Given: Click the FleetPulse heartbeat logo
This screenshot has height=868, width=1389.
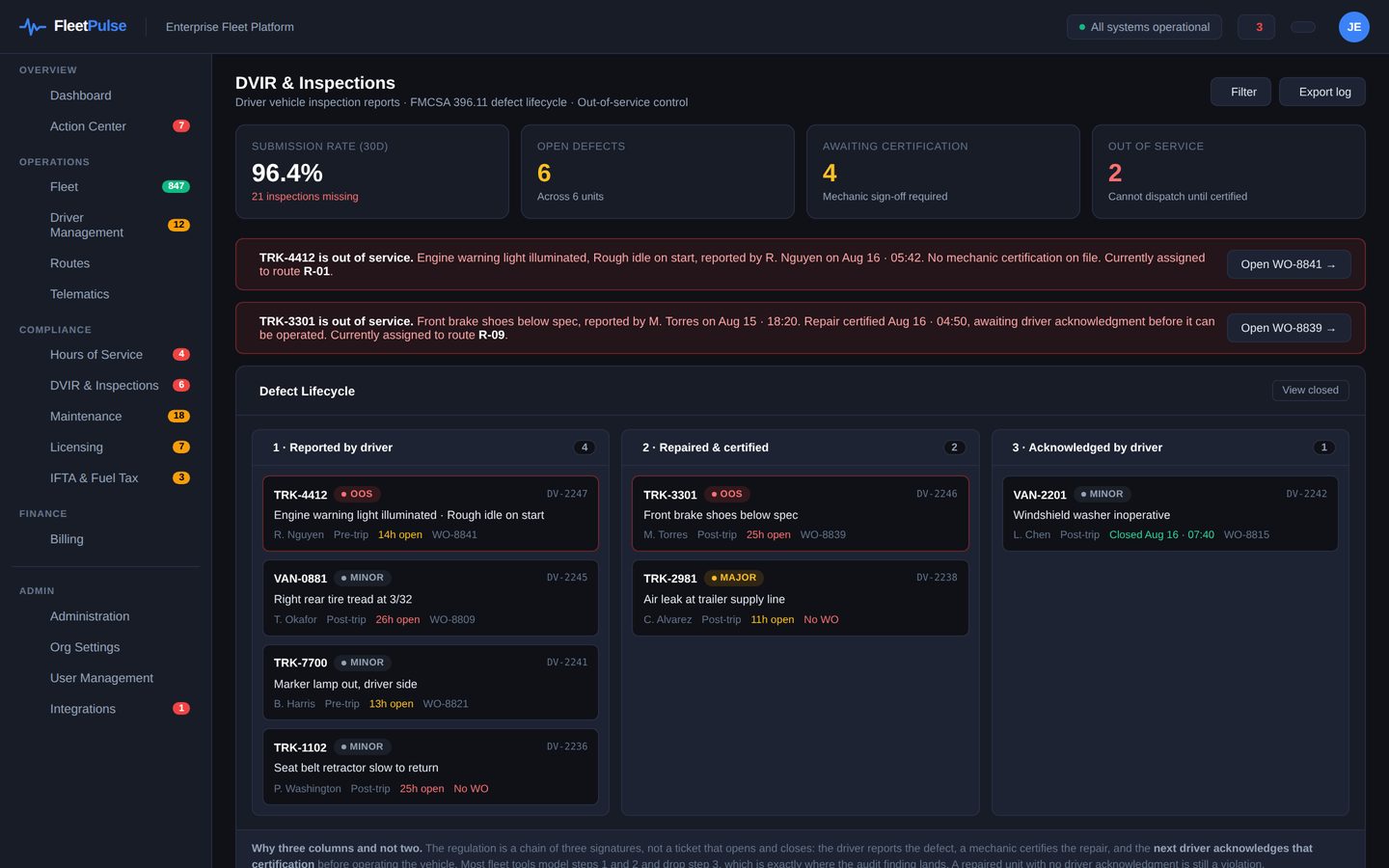Looking at the screenshot, I should click(x=33, y=27).
